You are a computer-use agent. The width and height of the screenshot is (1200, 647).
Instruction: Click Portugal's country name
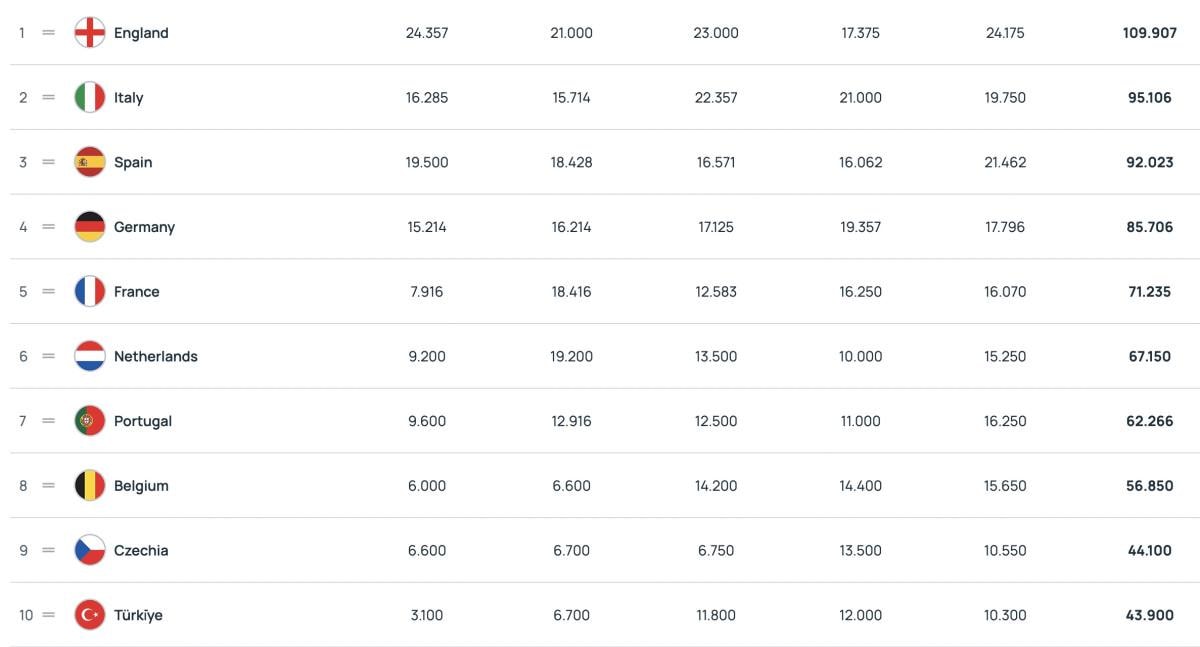(x=143, y=421)
